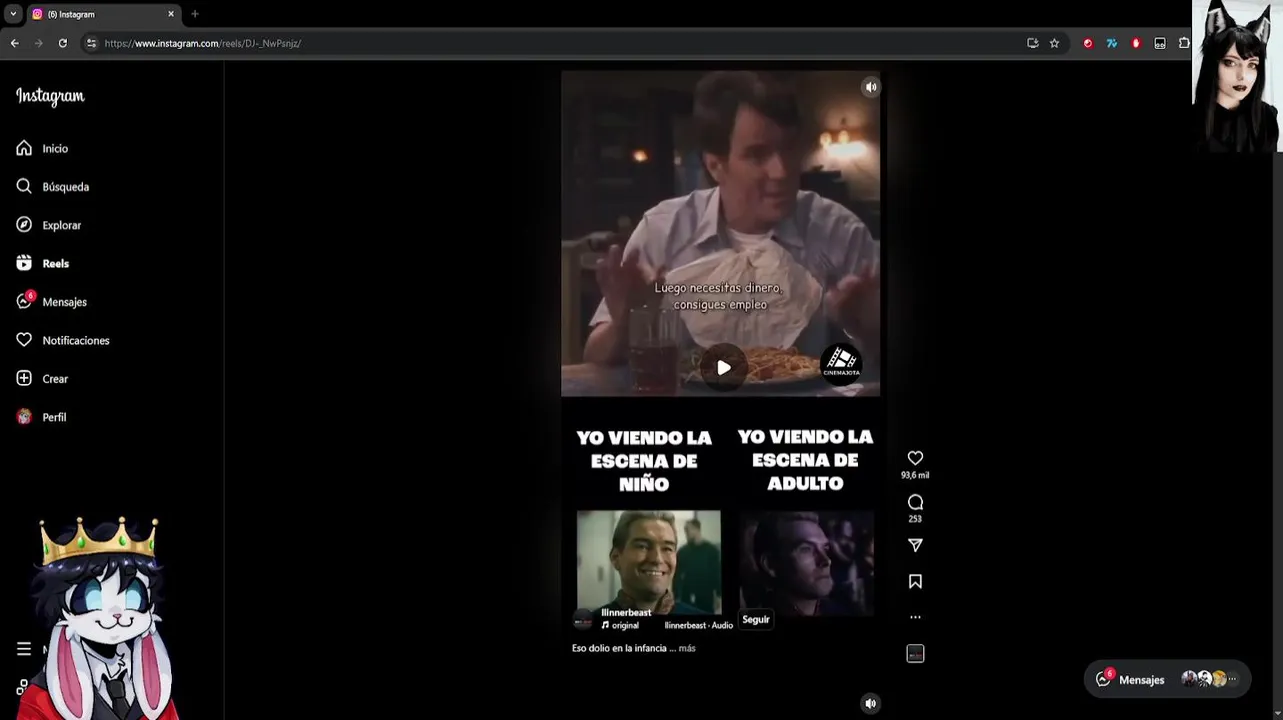Go back in browser history

14,43
